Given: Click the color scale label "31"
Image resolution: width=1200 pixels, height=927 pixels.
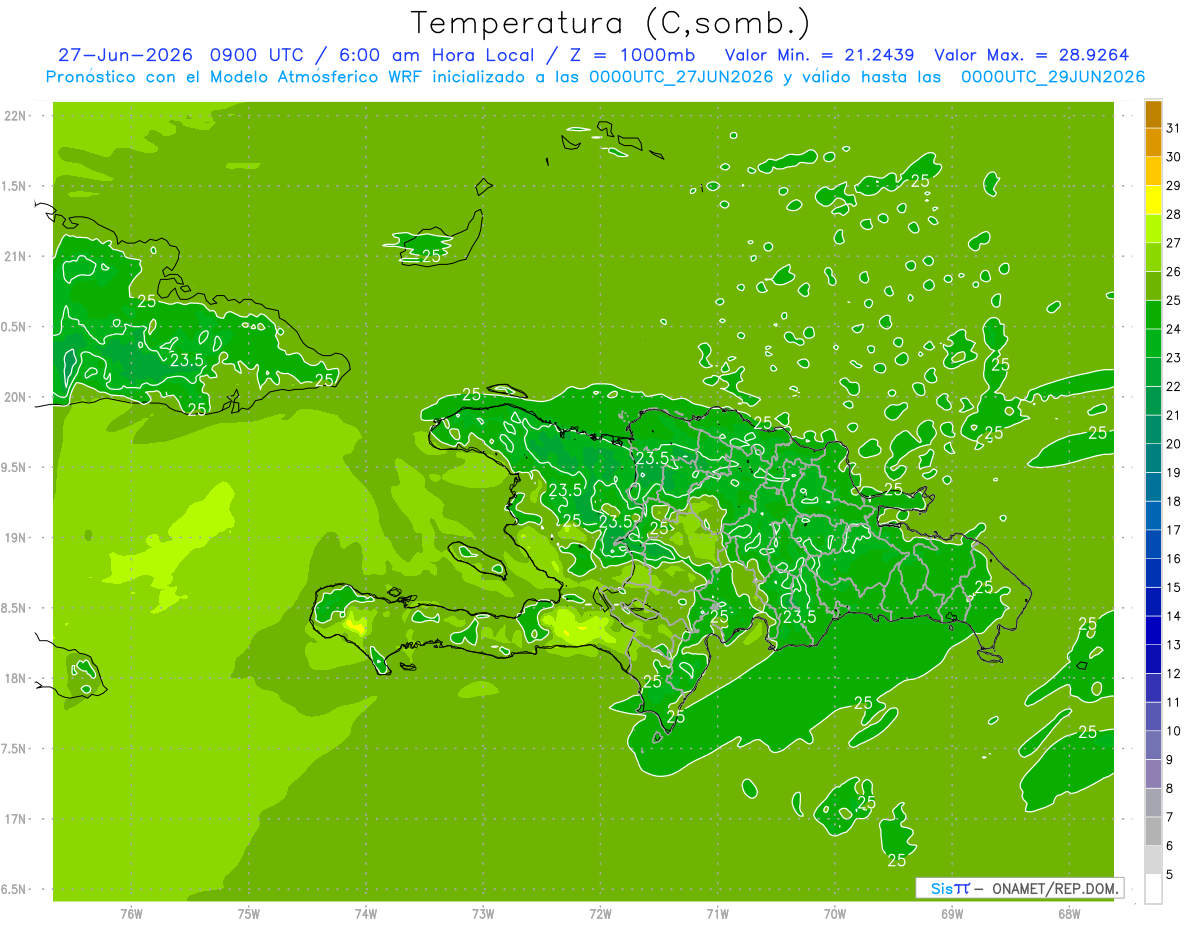Looking at the screenshot, I should click(1173, 128).
